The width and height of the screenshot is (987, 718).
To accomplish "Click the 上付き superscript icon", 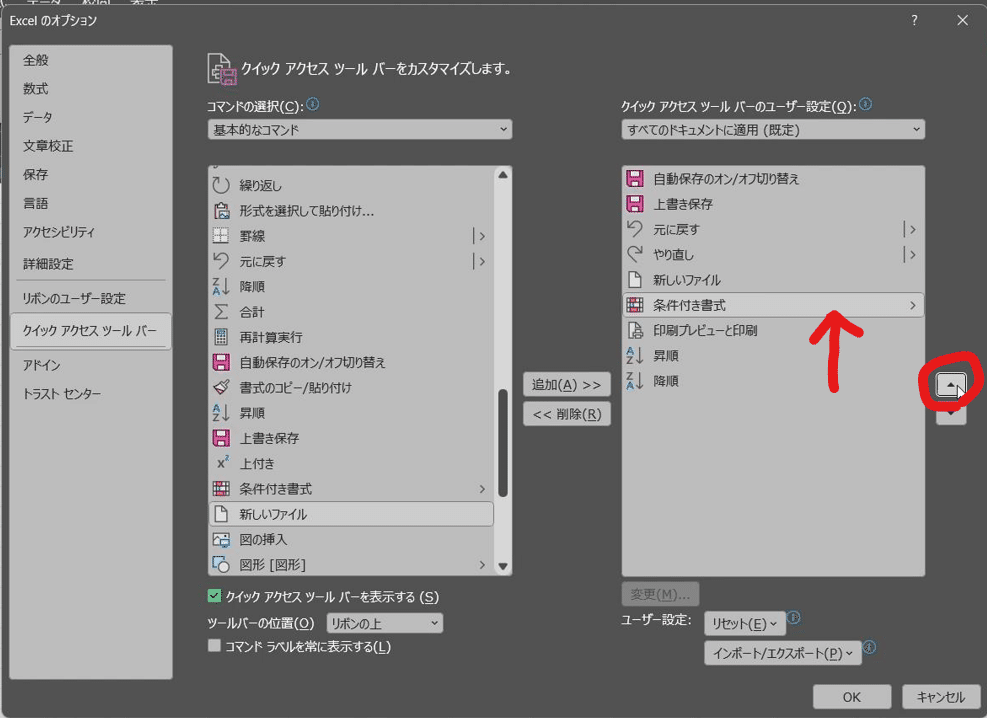I will pyautogui.click(x=222, y=463).
